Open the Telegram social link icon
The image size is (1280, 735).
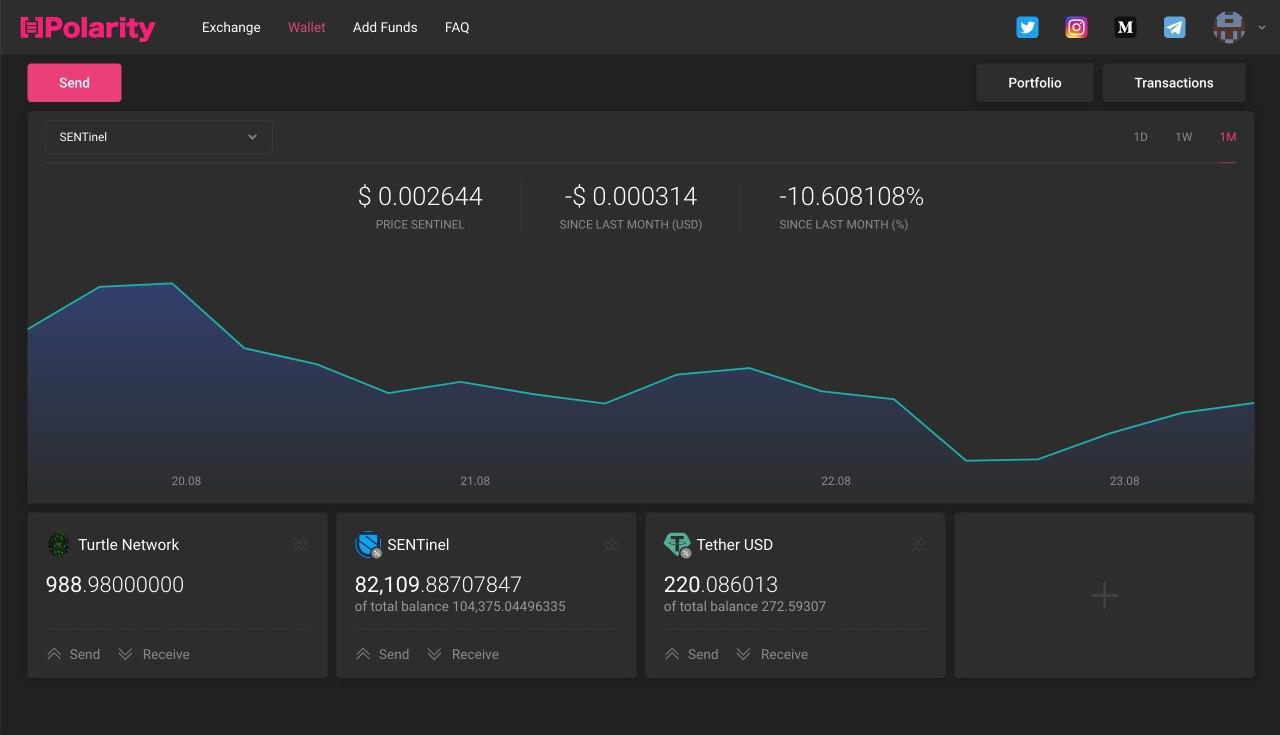tap(1174, 28)
